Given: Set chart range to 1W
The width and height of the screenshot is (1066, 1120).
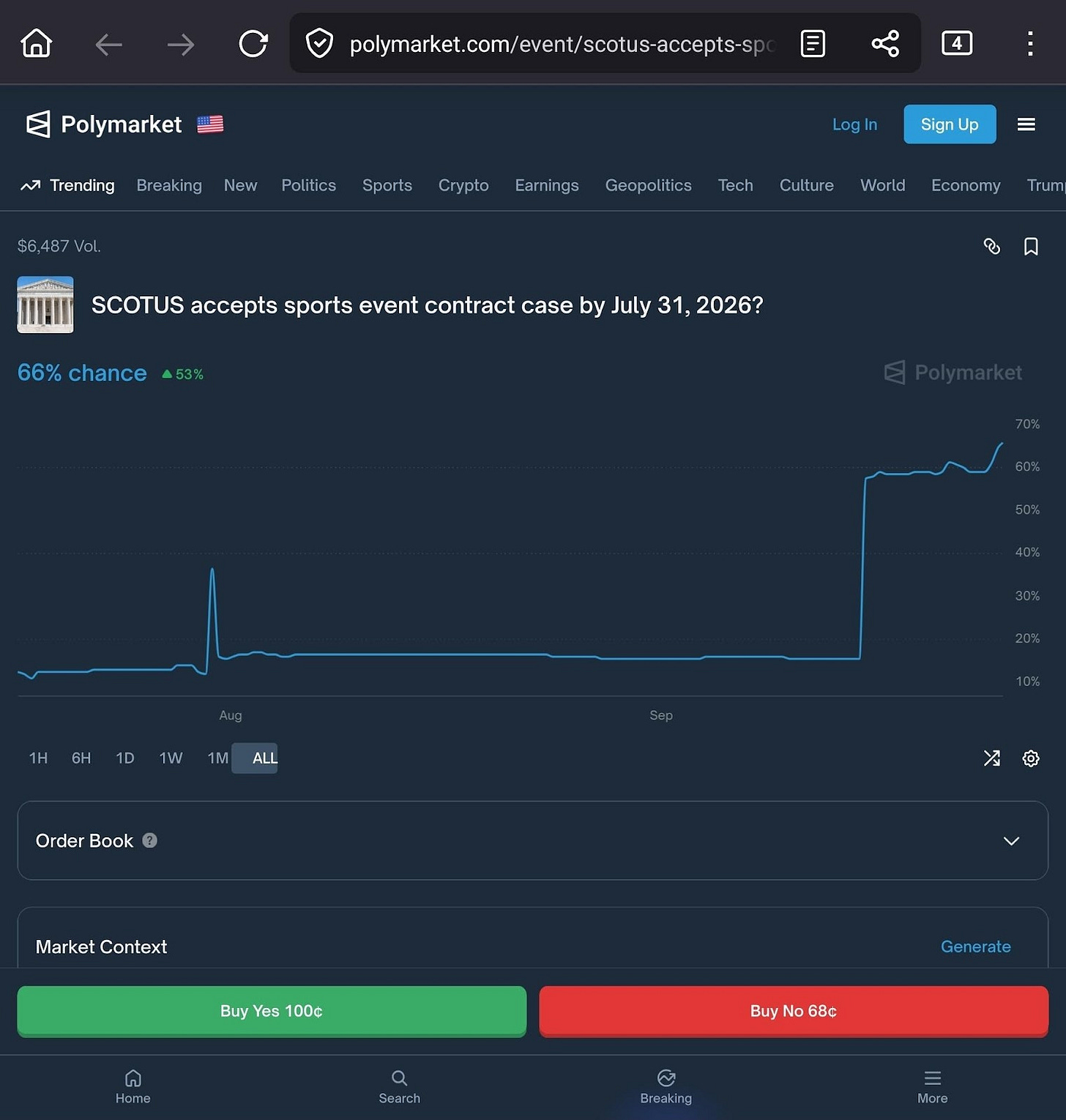Looking at the screenshot, I should pos(171,758).
